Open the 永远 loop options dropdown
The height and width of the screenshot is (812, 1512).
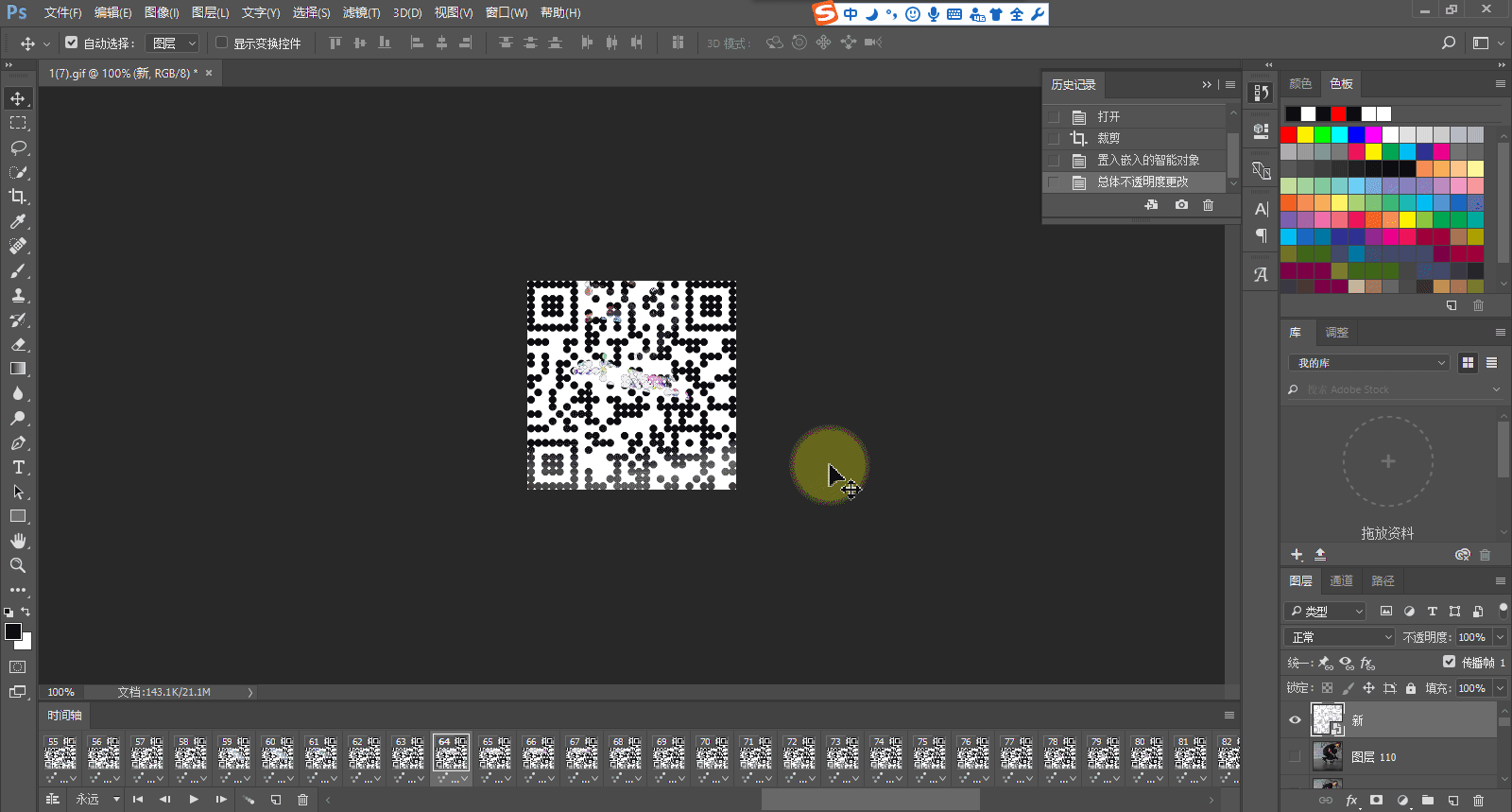(x=116, y=800)
